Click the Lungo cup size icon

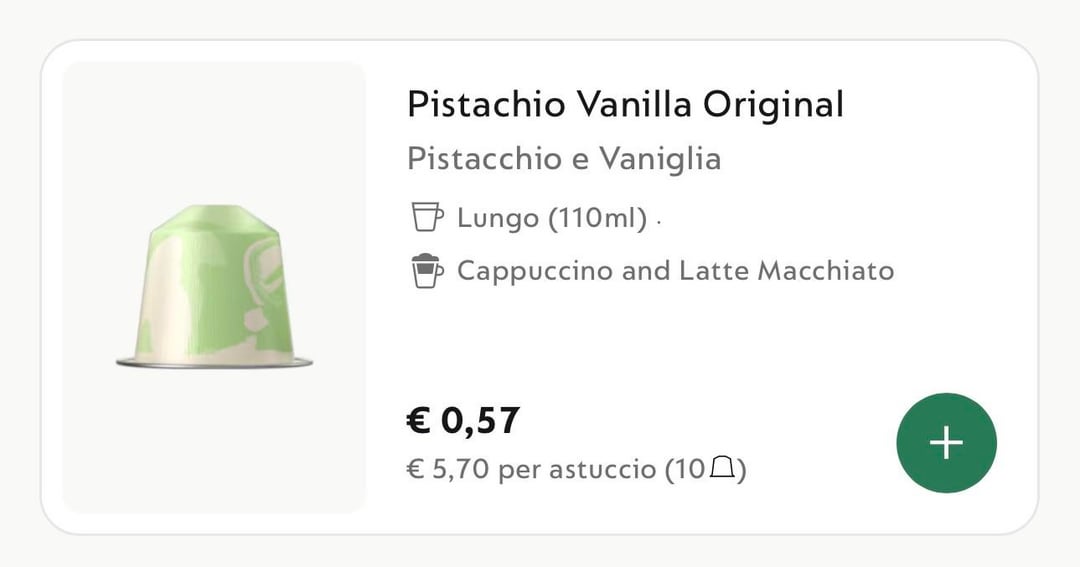click(x=426, y=217)
